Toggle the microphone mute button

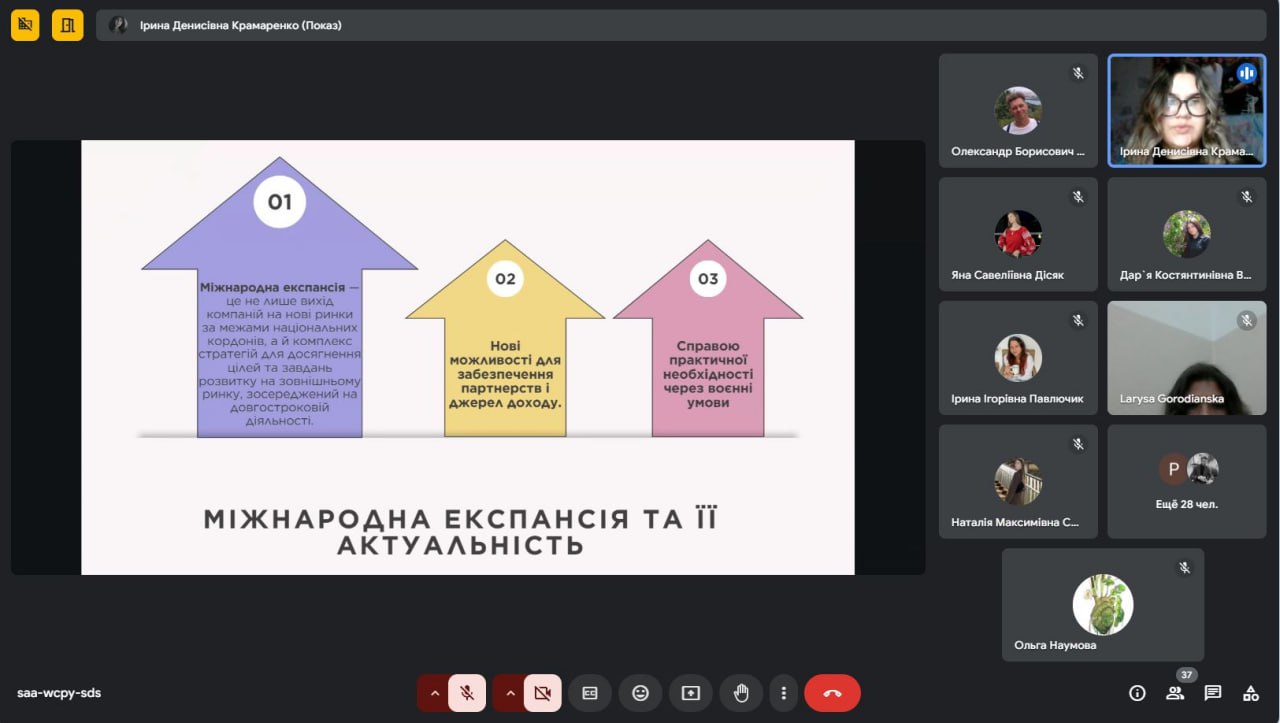467,693
